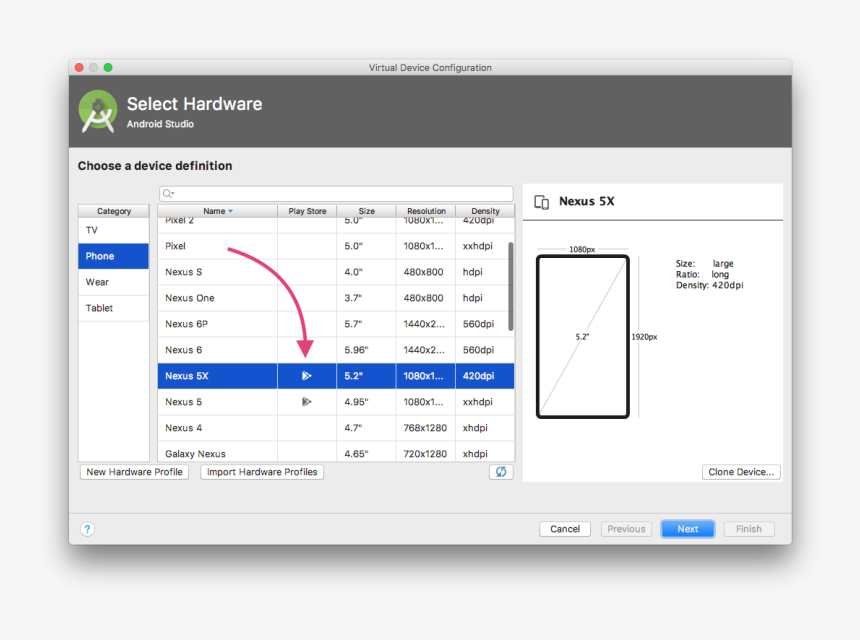Click the Clone Device... button
This screenshot has width=860, height=640.
pyautogui.click(x=741, y=472)
